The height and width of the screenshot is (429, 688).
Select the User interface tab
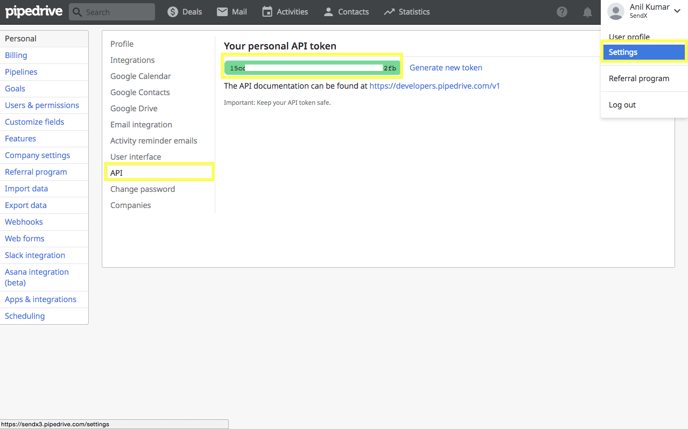(136, 157)
